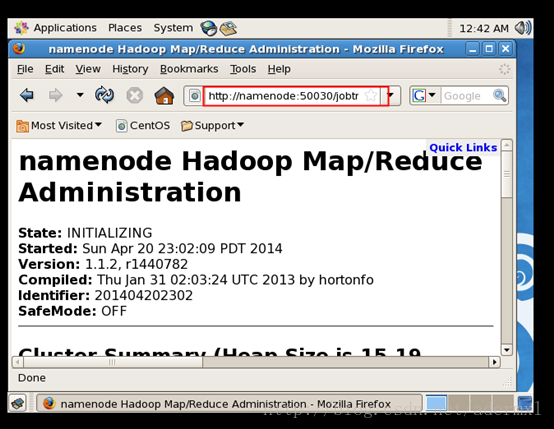This screenshot has height=429, width=554.
Task: Click the page heading namenode Hadoop Map/Reduce Administration
Action: (x=251, y=177)
